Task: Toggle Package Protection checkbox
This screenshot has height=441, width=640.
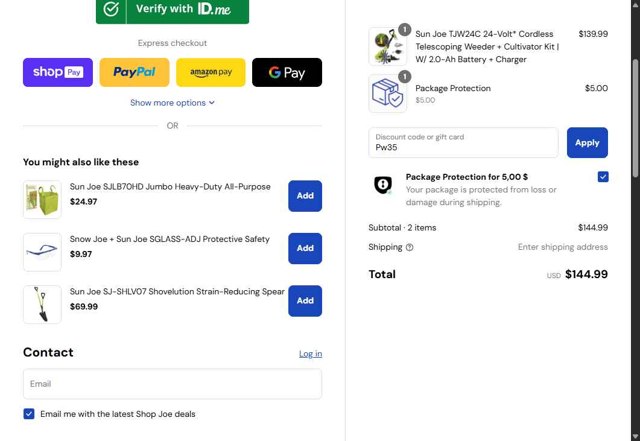Action: 603,177
